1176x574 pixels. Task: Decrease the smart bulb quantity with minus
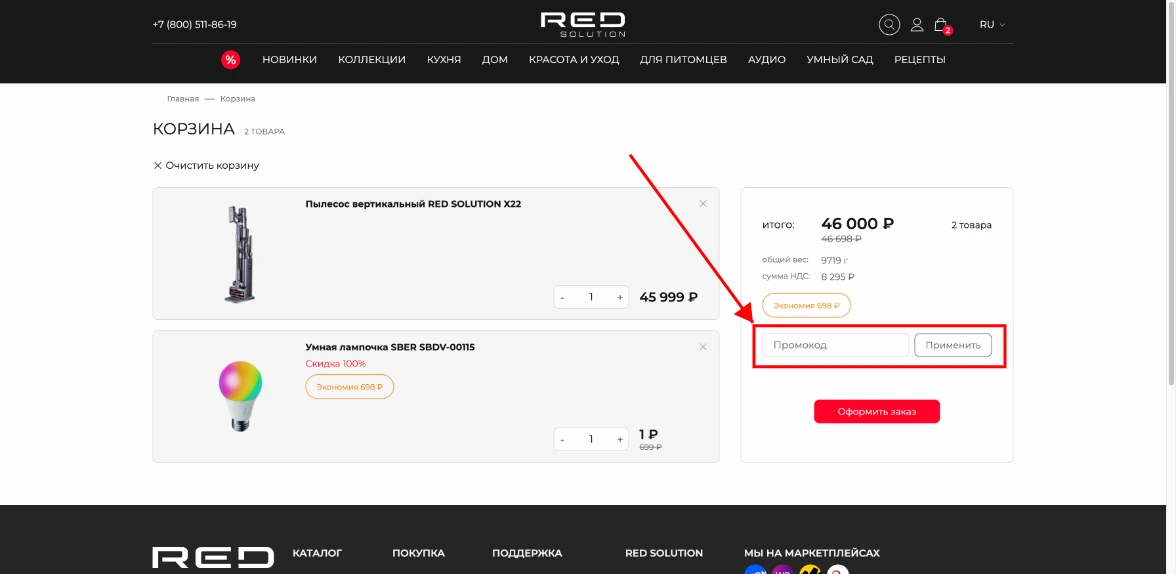(x=562, y=440)
